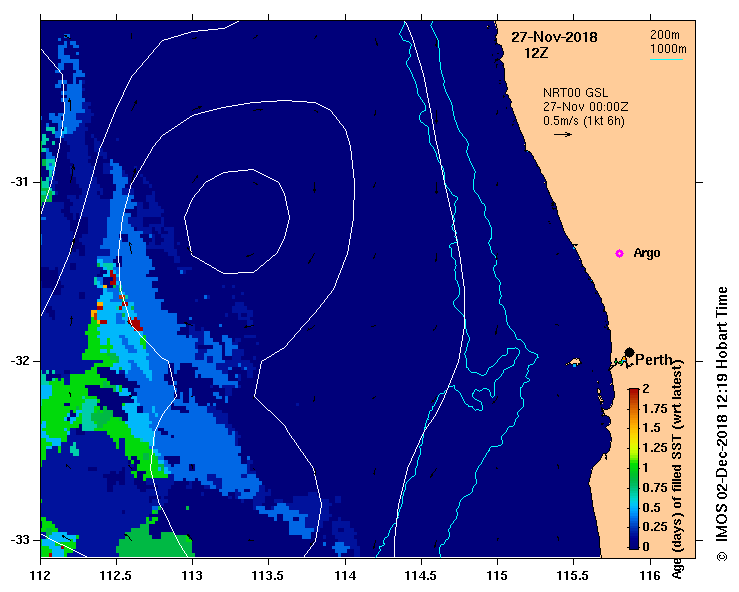Screen dimensions: 739x592
Task: Click the color bar value '2'
Action: point(646,389)
